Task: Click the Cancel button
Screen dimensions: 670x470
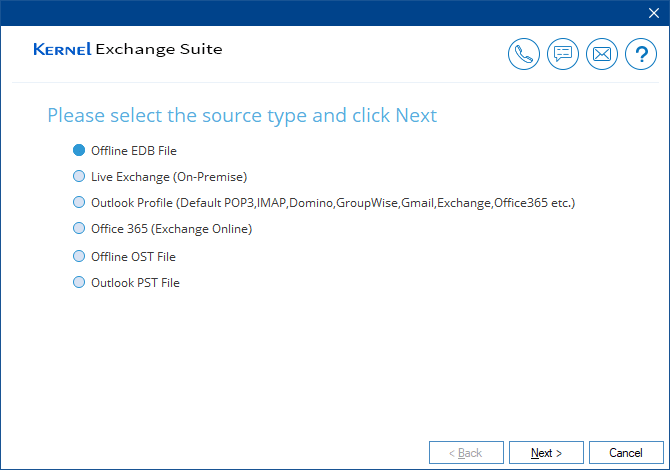Action: (626, 453)
